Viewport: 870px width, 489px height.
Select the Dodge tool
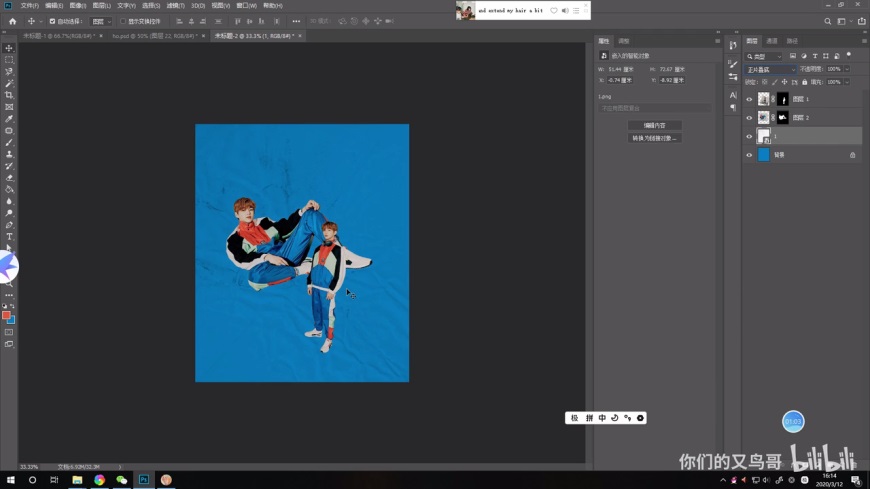click(9, 213)
